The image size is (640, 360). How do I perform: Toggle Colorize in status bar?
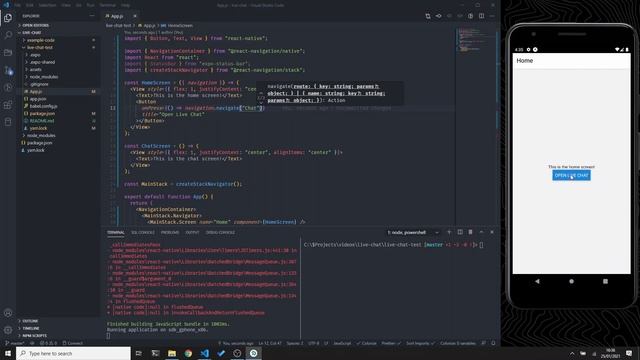(367, 343)
